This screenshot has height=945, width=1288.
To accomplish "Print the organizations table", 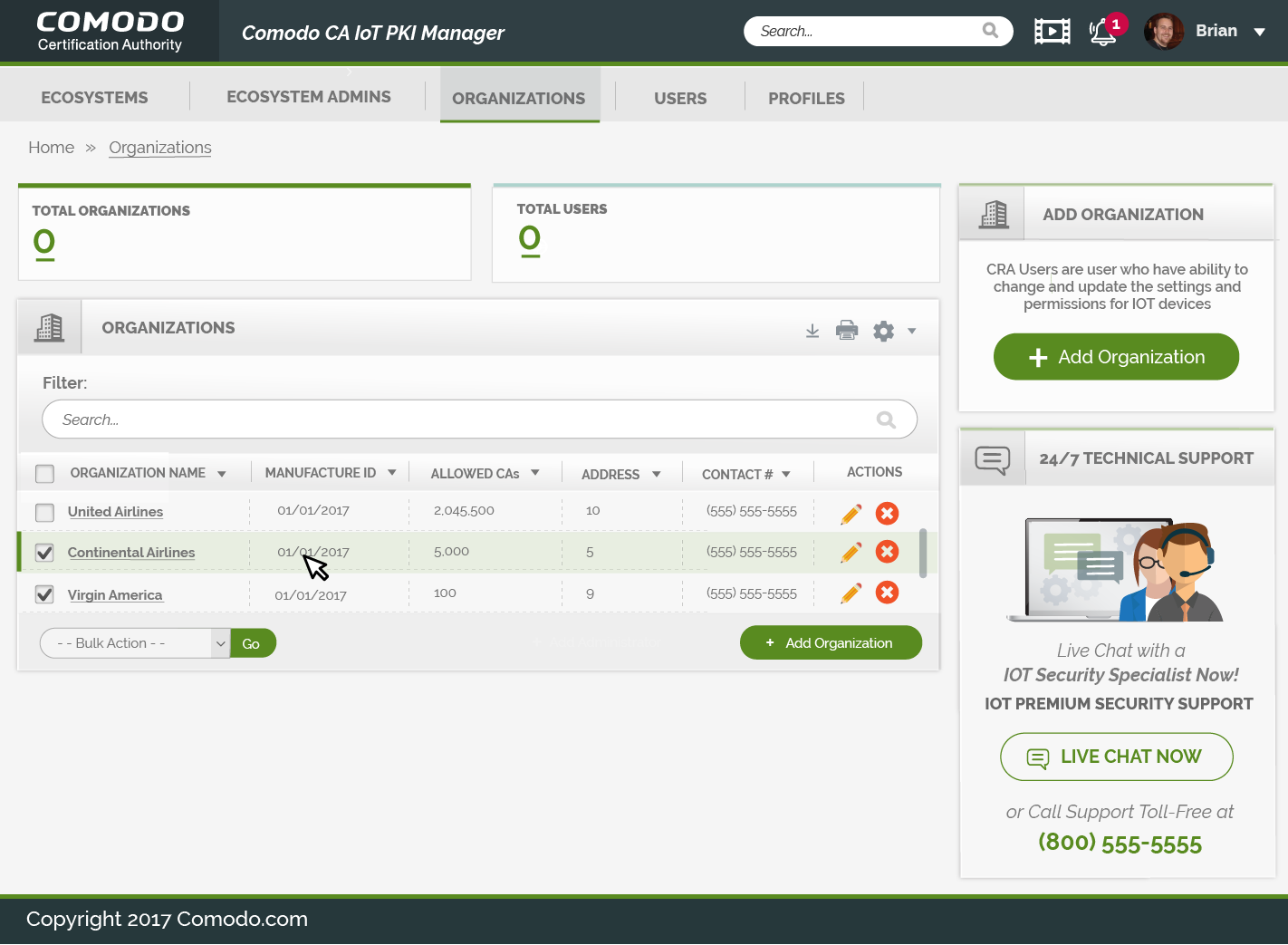I will (847, 331).
